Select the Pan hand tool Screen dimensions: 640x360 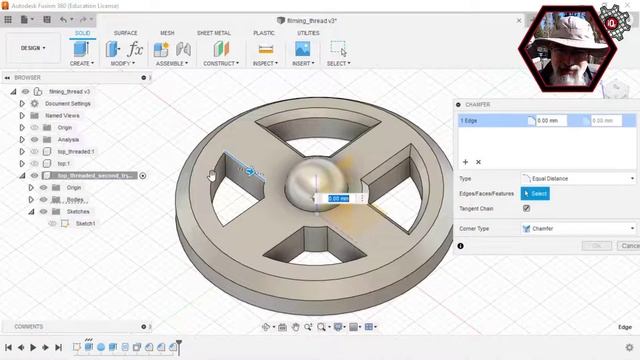pos(296,327)
